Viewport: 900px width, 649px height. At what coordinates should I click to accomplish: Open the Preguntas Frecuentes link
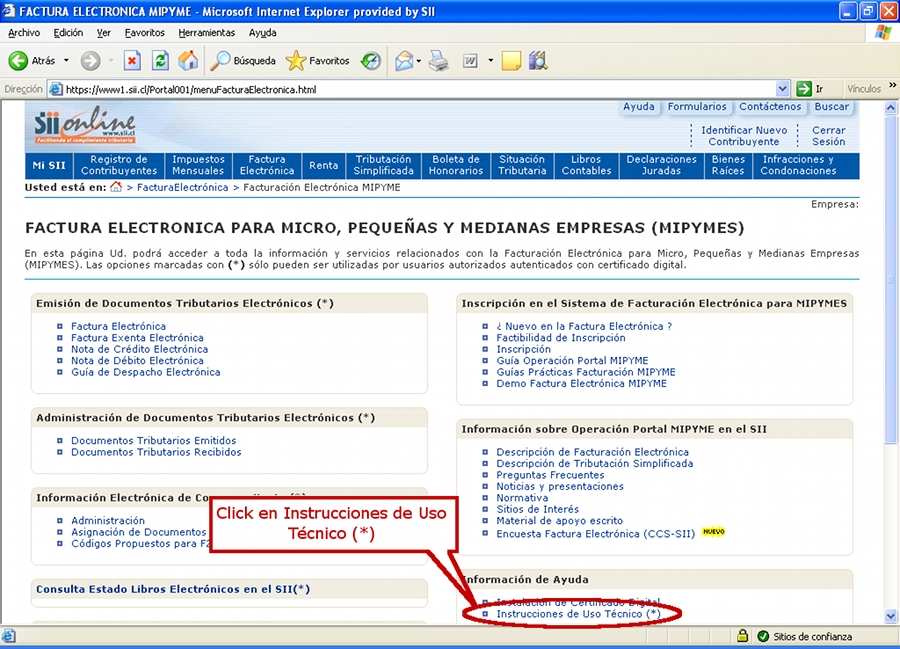[550, 475]
